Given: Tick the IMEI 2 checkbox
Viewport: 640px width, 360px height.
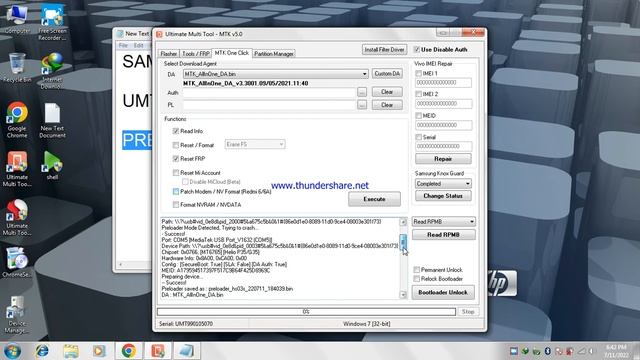Looking at the screenshot, I should tap(418, 94).
